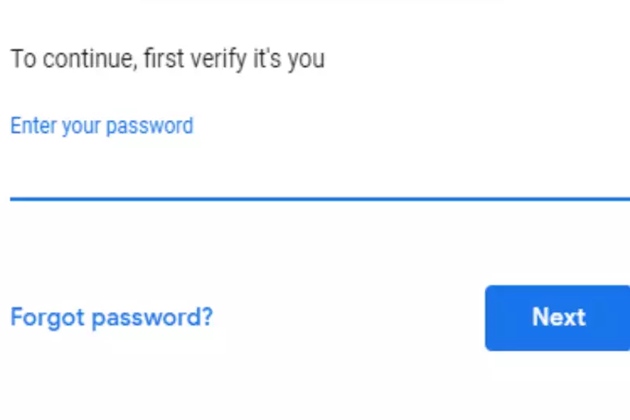
Task: Click the "verify it's you" portion of the heading
Action: [x=268, y=58]
